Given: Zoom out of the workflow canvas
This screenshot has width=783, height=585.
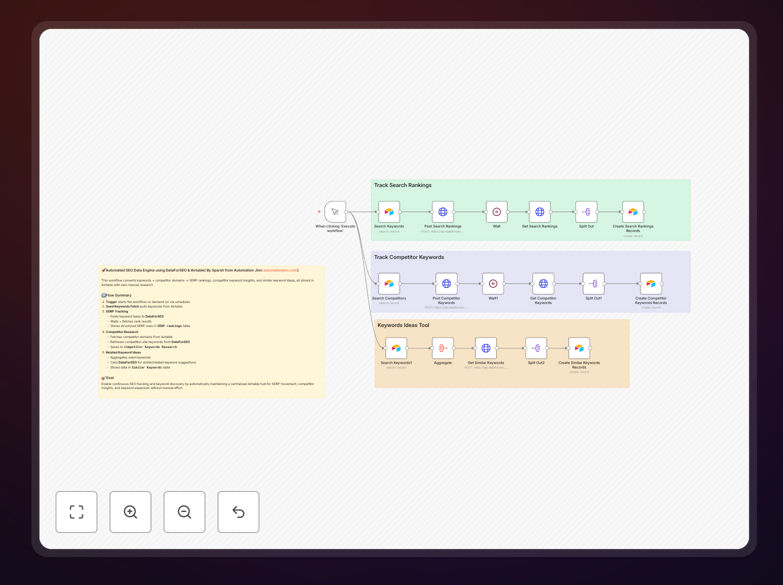Looking at the screenshot, I should pyautogui.click(x=184, y=512).
